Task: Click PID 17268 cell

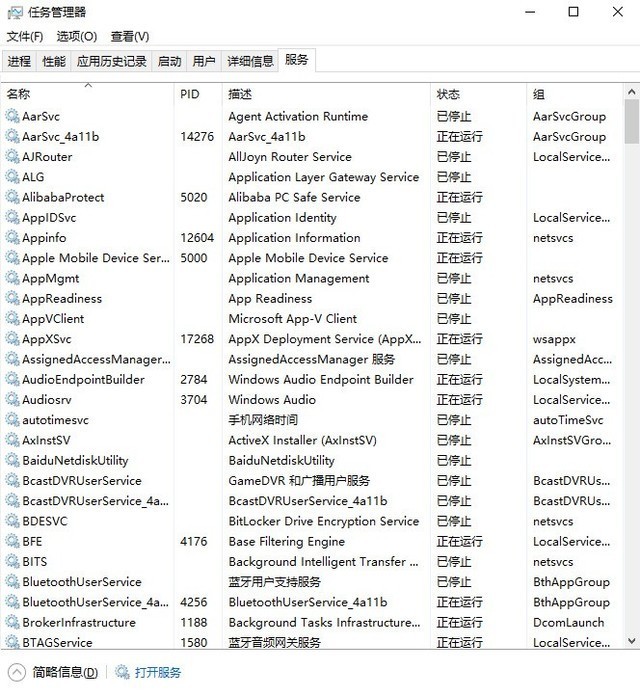Action: 197,339
